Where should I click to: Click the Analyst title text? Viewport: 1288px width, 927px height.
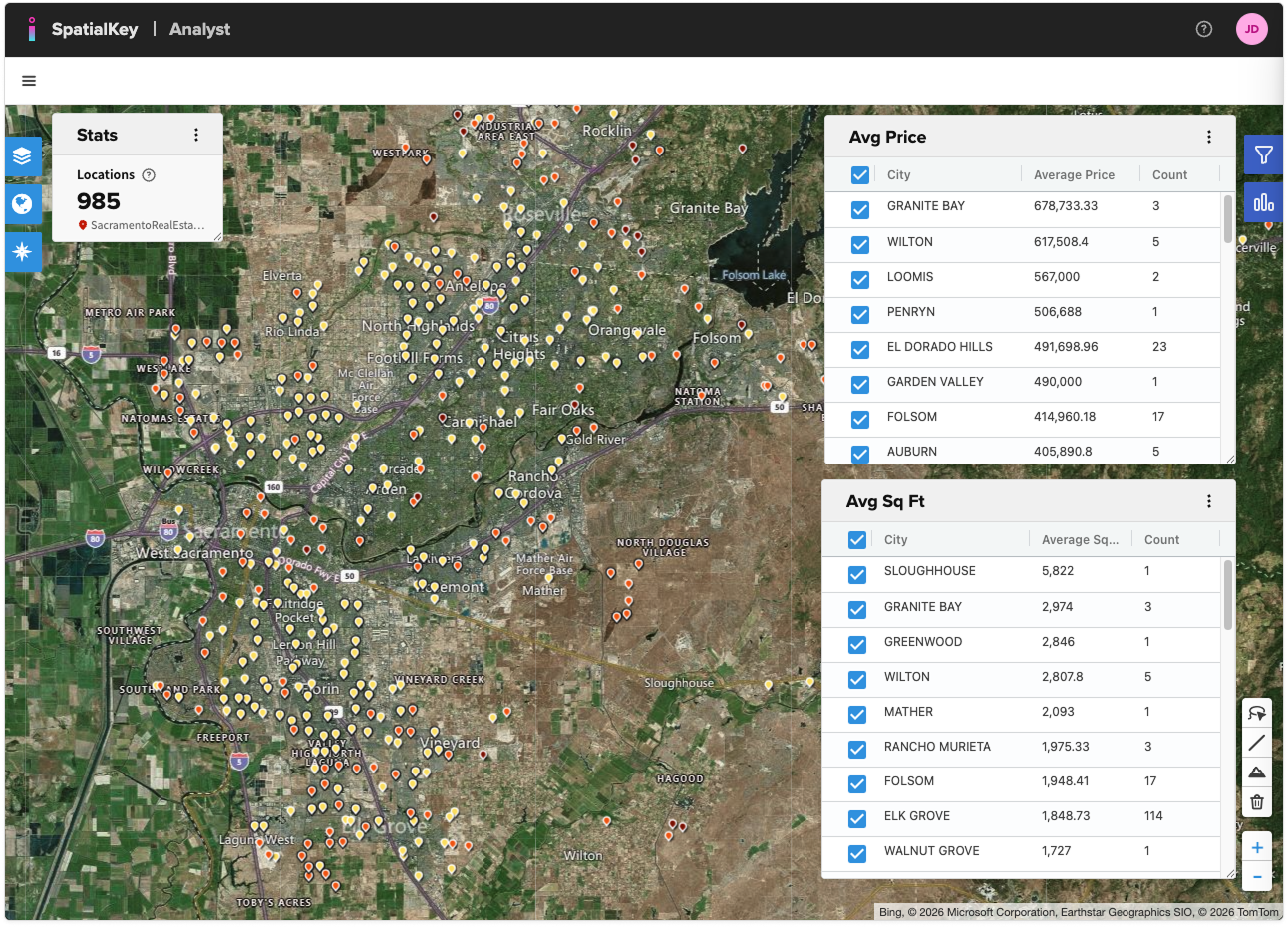click(x=199, y=29)
